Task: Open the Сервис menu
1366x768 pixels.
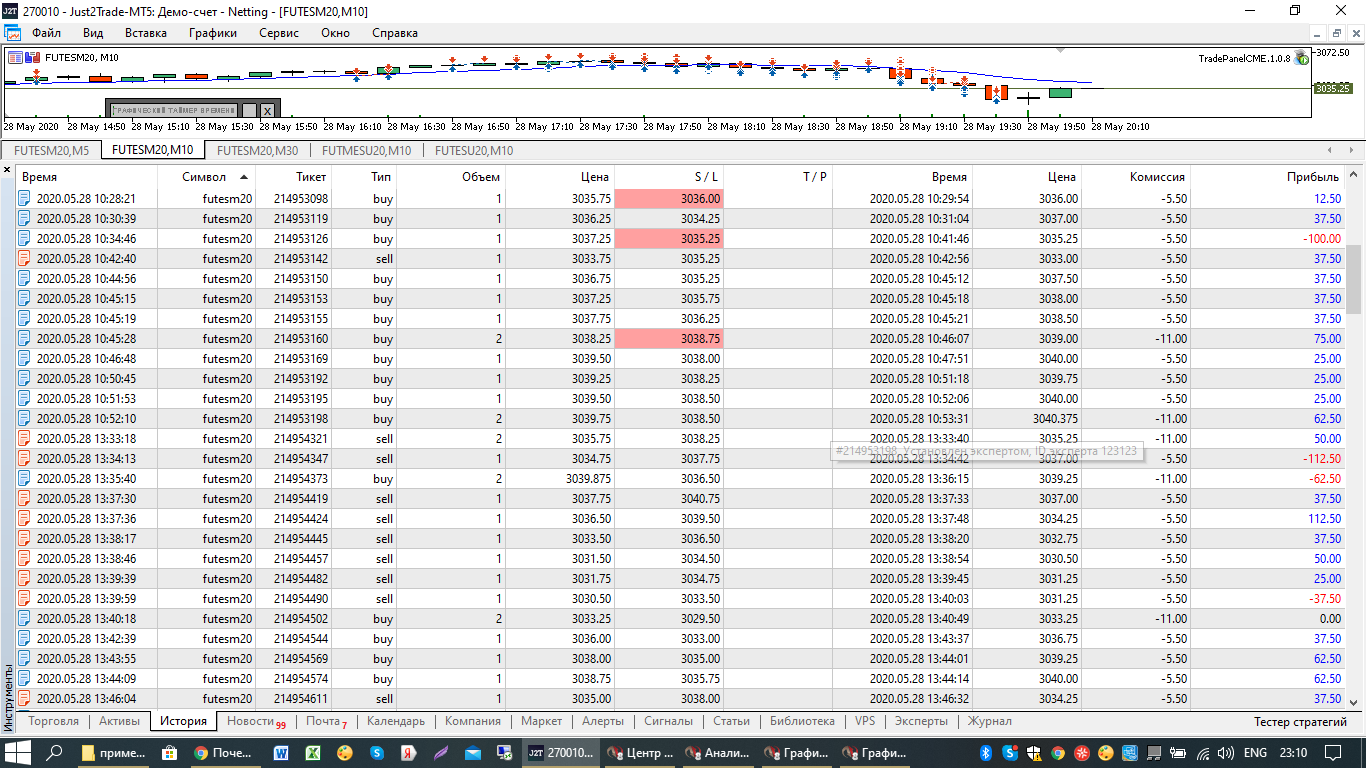Action: point(279,33)
